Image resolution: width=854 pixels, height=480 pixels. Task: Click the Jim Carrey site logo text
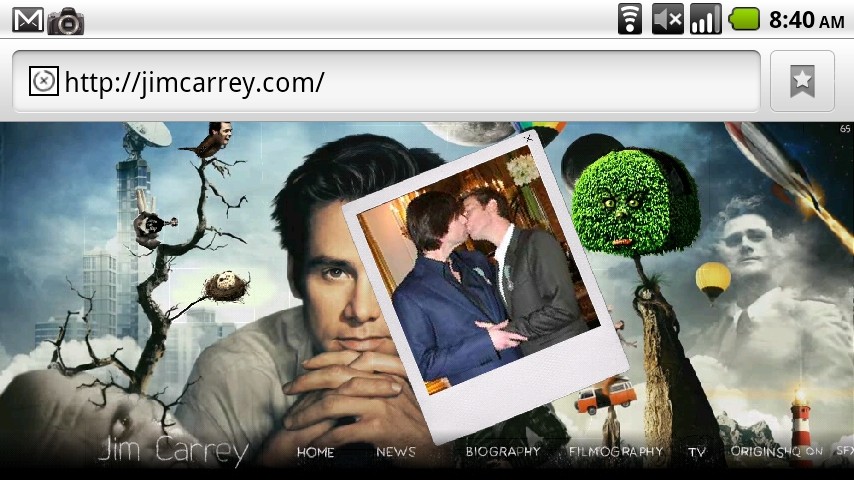[174, 451]
